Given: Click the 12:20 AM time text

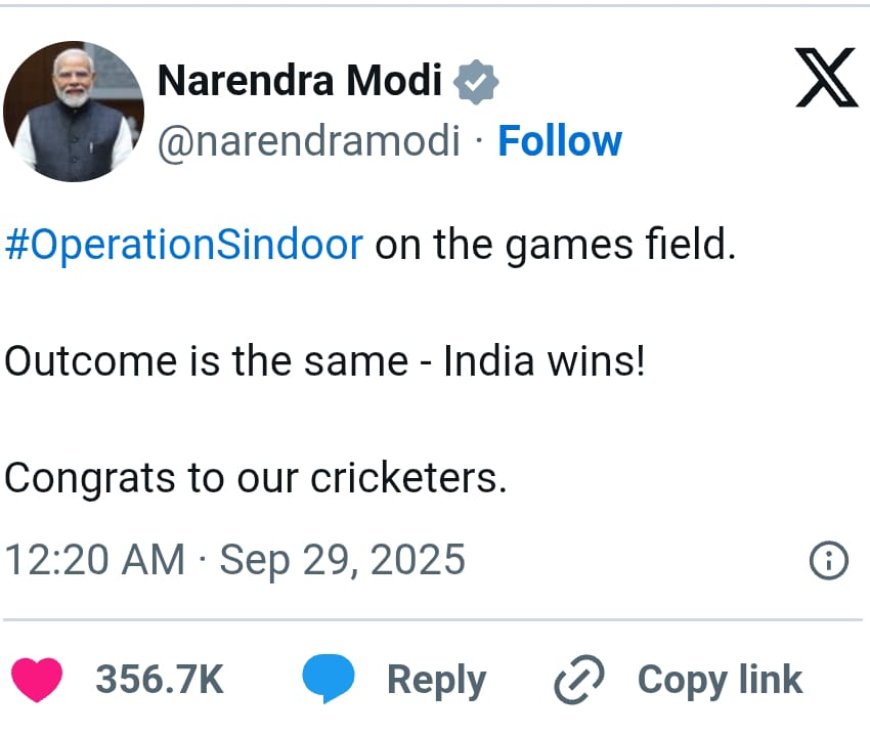Looking at the screenshot, I should coord(95,560).
